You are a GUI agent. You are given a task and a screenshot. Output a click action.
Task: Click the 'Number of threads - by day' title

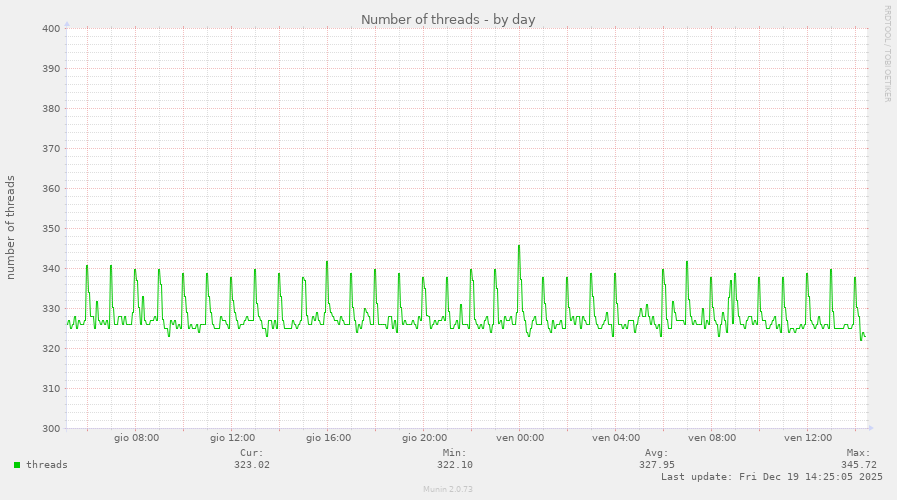pyautogui.click(x=448, y=19)
